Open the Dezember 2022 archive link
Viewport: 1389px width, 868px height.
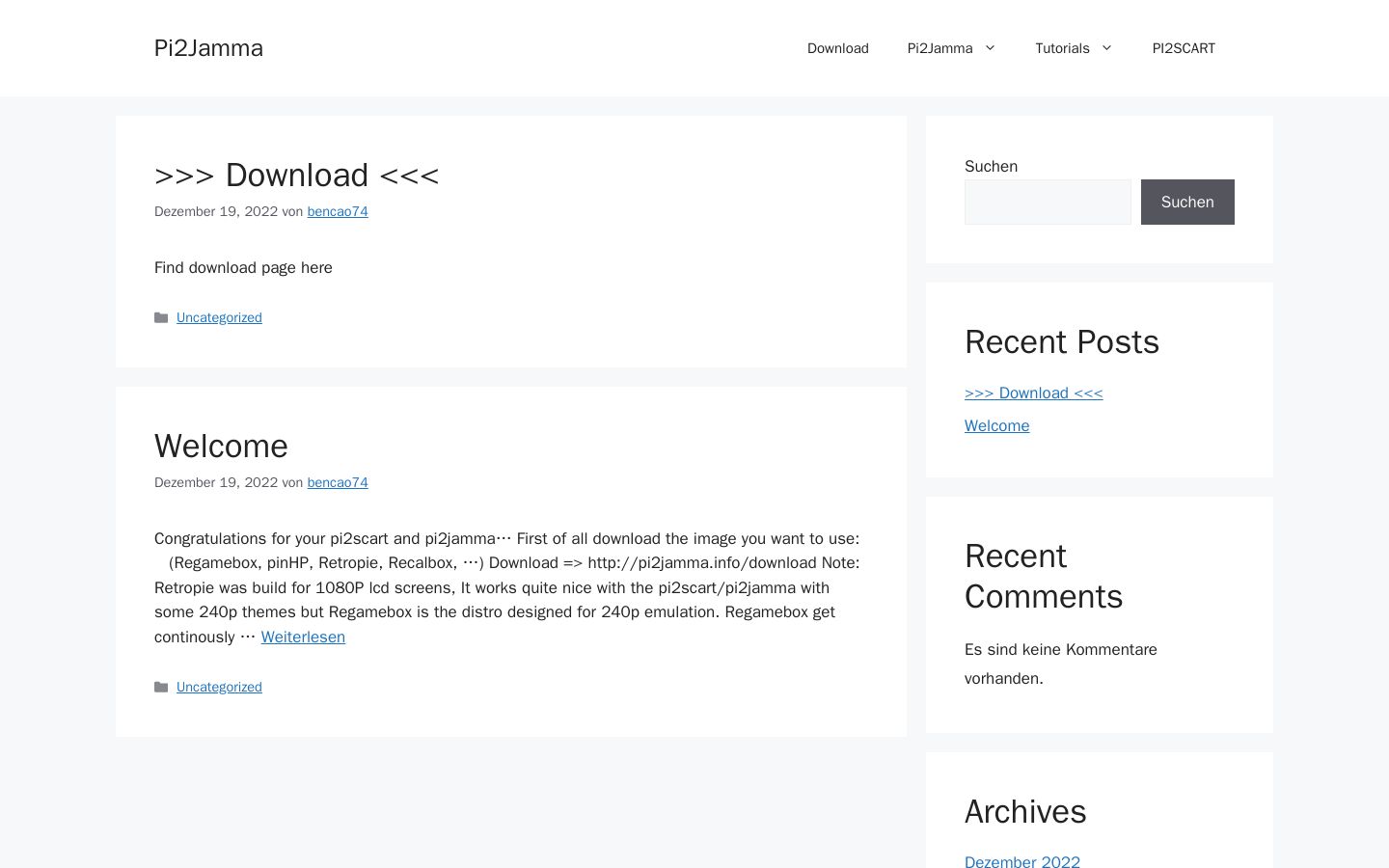tap(1022, 861)
